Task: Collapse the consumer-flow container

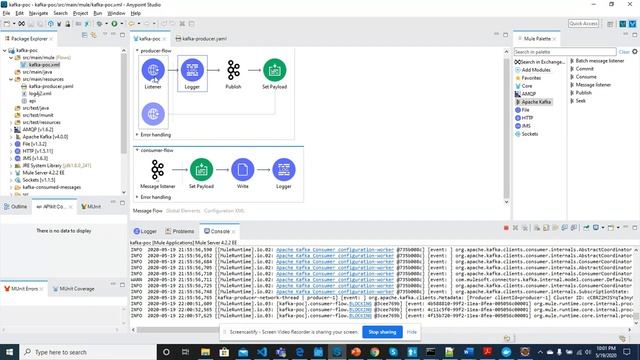Action: pyautogui.click(x=137, y=150)
